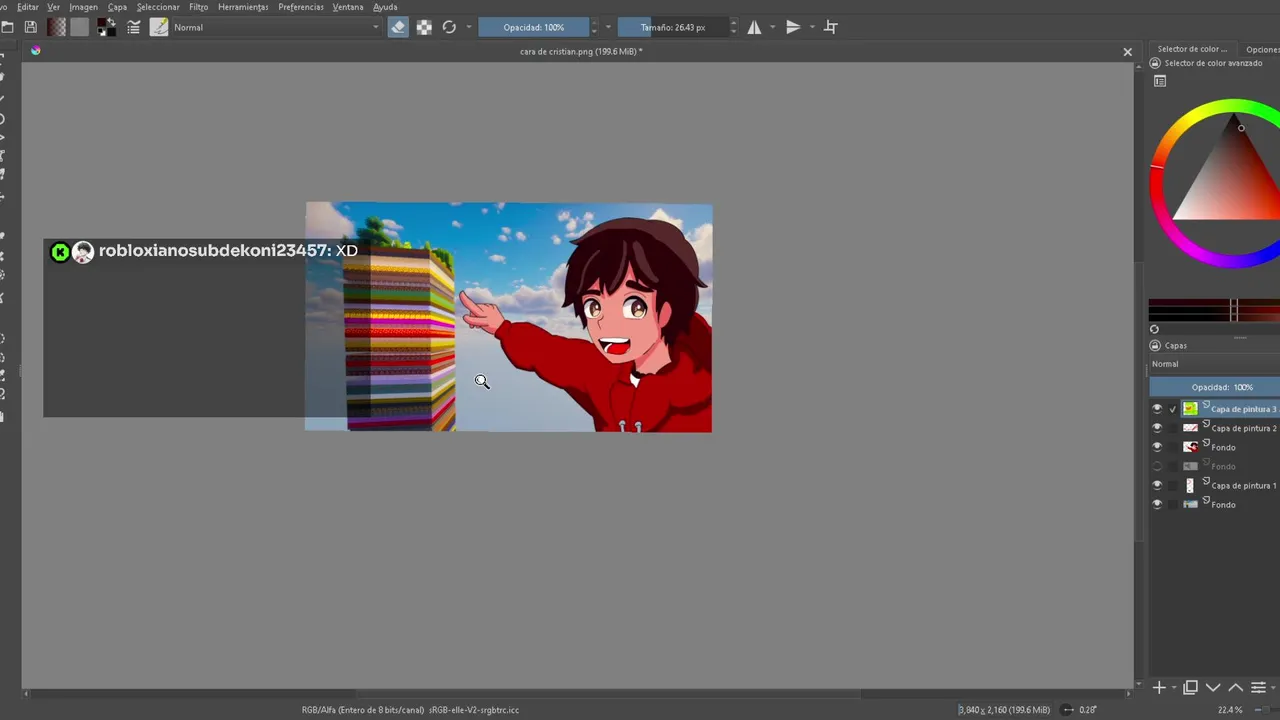Adjust layer Opacidad 100% slider
Screen dimensions: 1280x720
(1214, 387)
